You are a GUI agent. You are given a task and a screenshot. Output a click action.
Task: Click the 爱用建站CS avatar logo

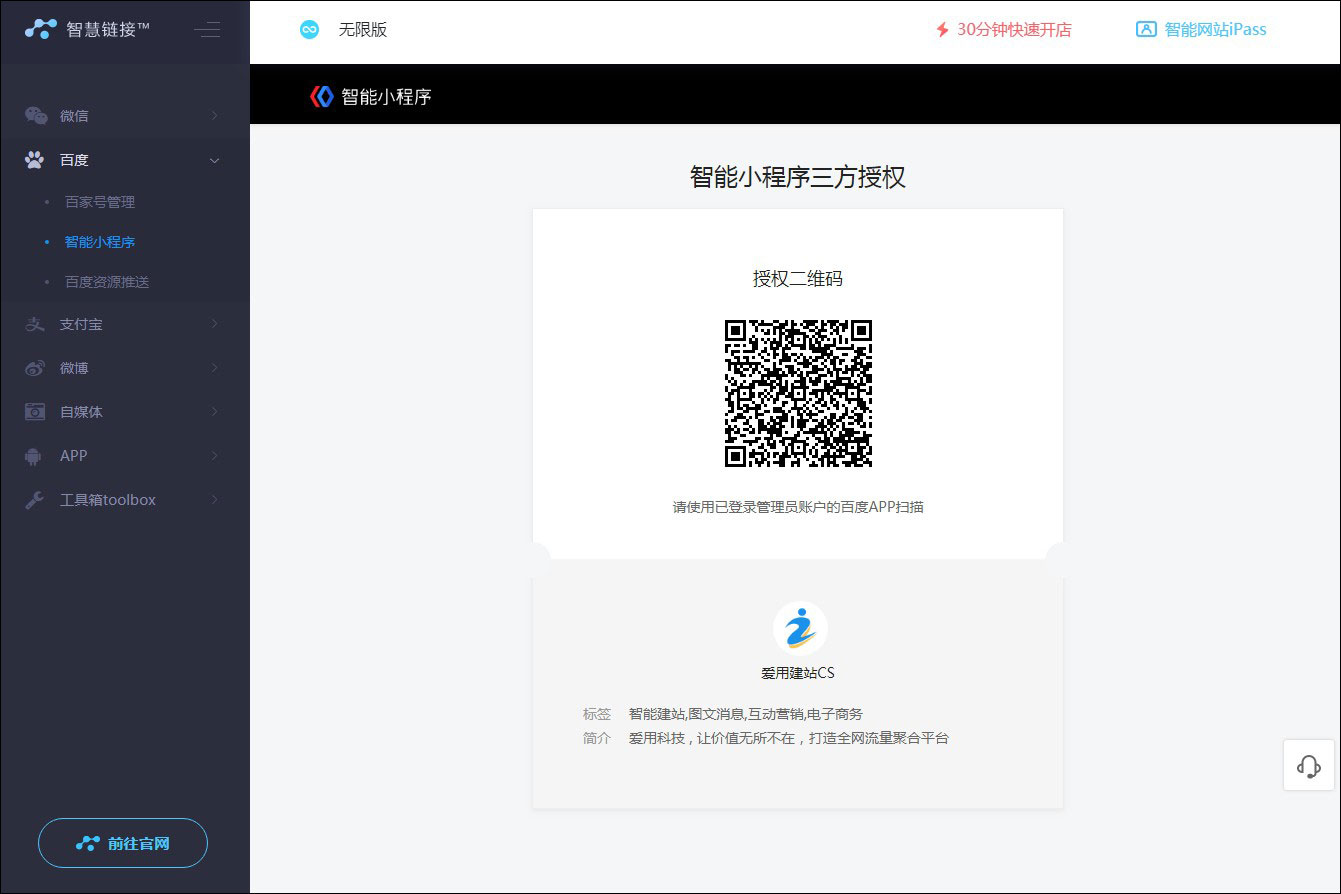click(x=800, y=628)
